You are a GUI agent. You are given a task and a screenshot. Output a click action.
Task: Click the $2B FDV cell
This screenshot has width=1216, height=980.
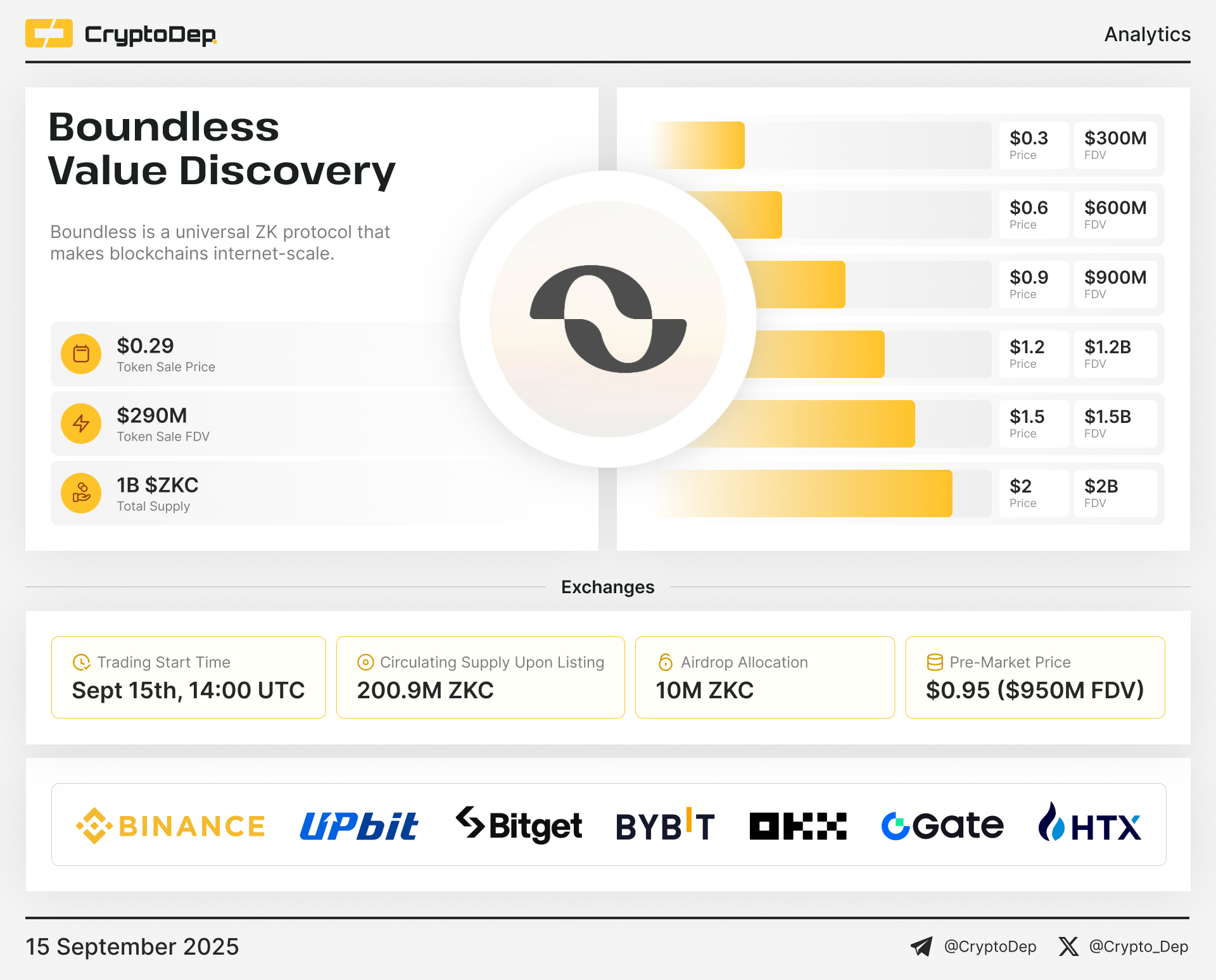1115,493
